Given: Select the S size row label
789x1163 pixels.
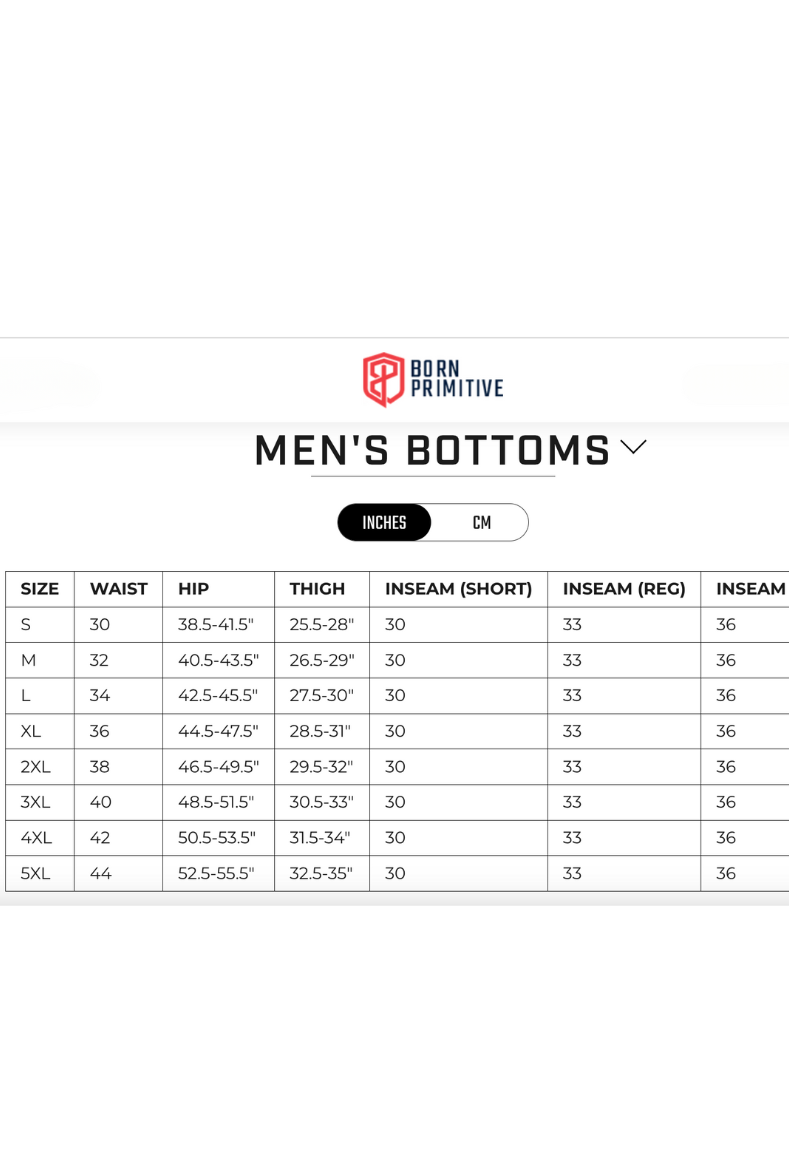Looking at the screenshot, I should pyautogui.click(x=26, y=625).
